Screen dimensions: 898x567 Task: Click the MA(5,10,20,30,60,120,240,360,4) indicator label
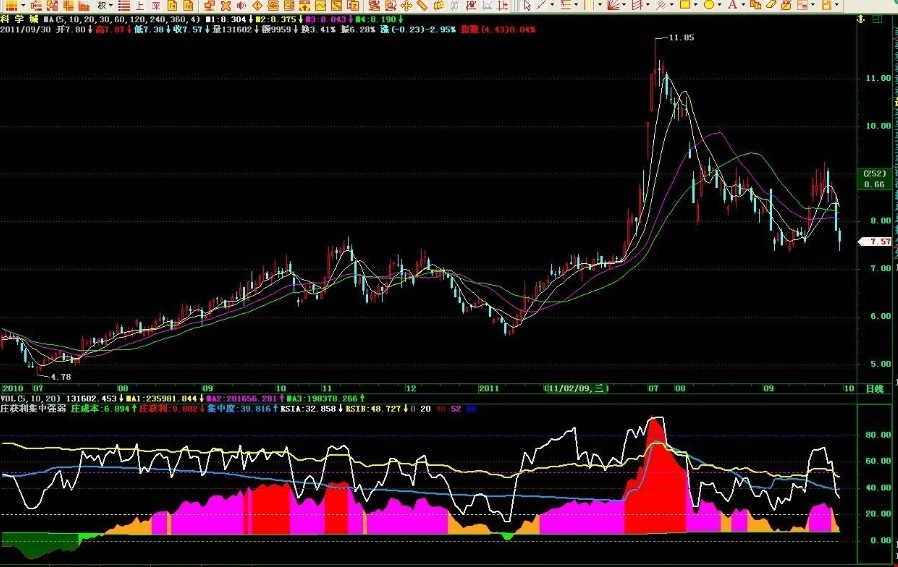(x=123, y=19)
